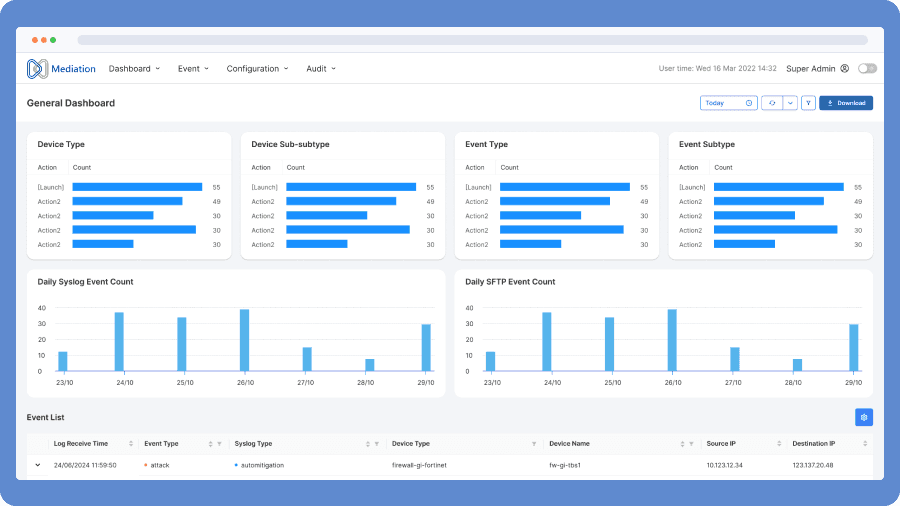
Task: Click the User time text
Action: [717, 68]
